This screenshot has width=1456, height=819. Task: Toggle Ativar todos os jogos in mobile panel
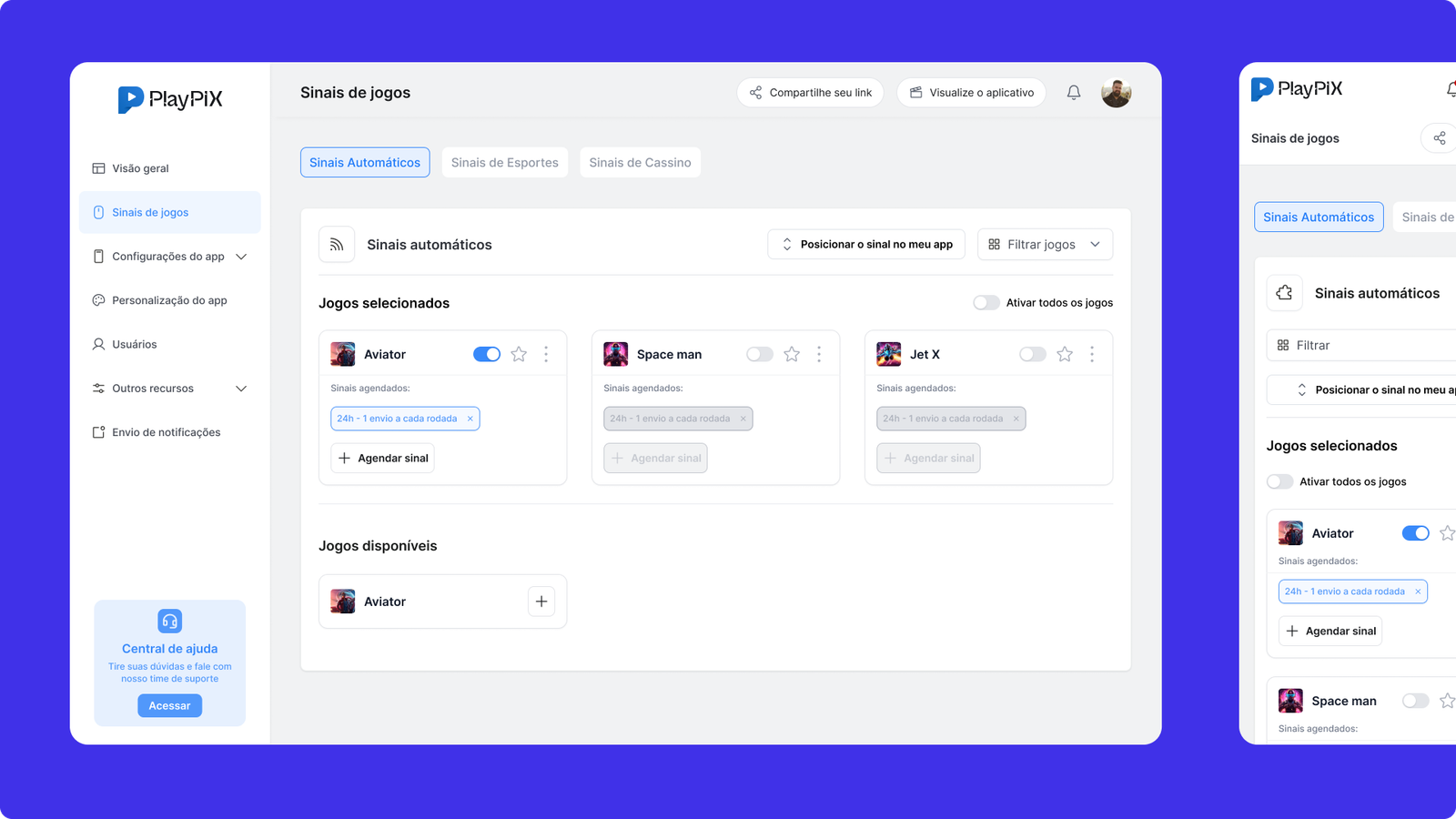pyautogui.click(x=1280, y=481)
